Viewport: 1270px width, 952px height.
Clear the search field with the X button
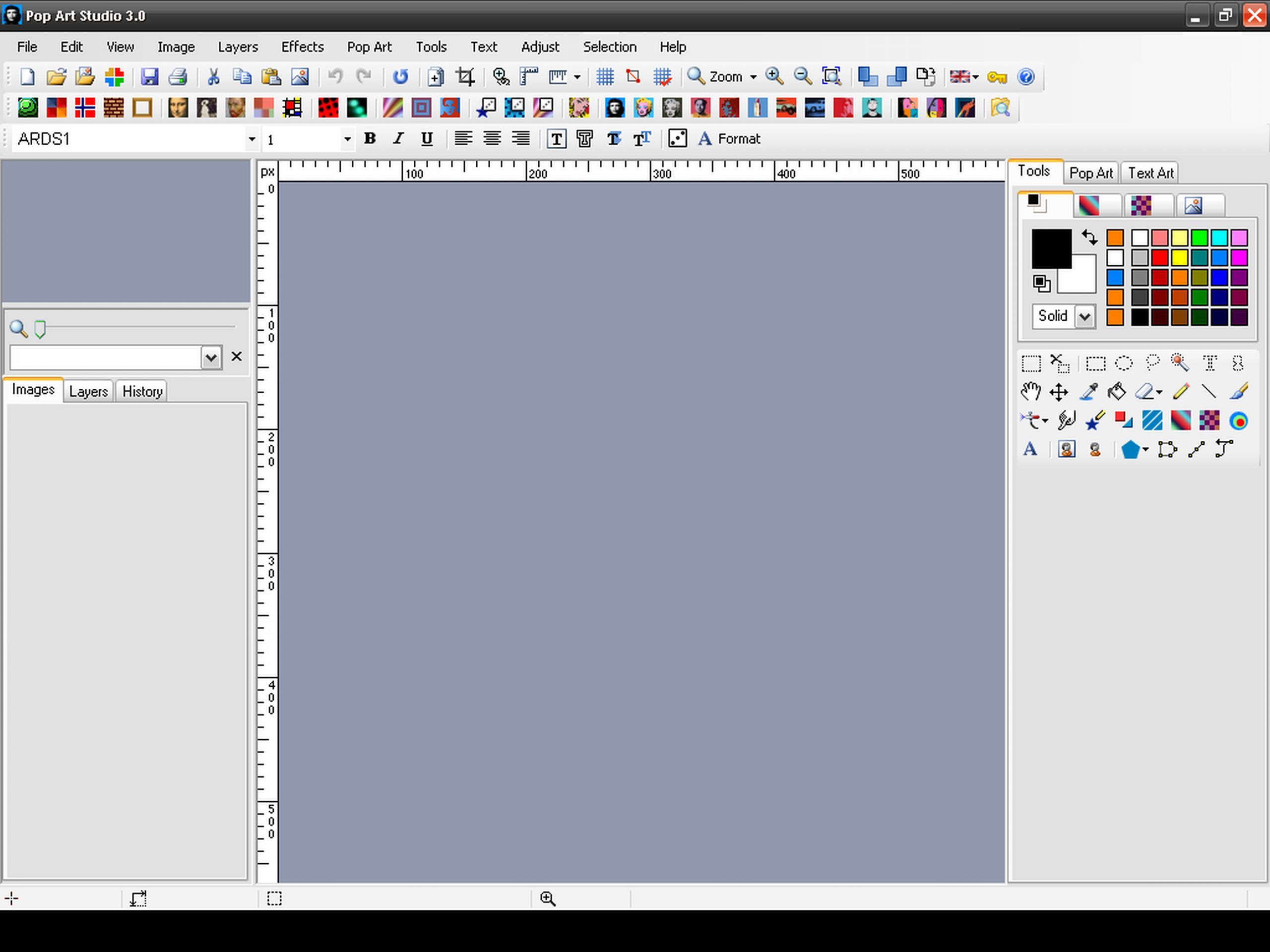237,357
